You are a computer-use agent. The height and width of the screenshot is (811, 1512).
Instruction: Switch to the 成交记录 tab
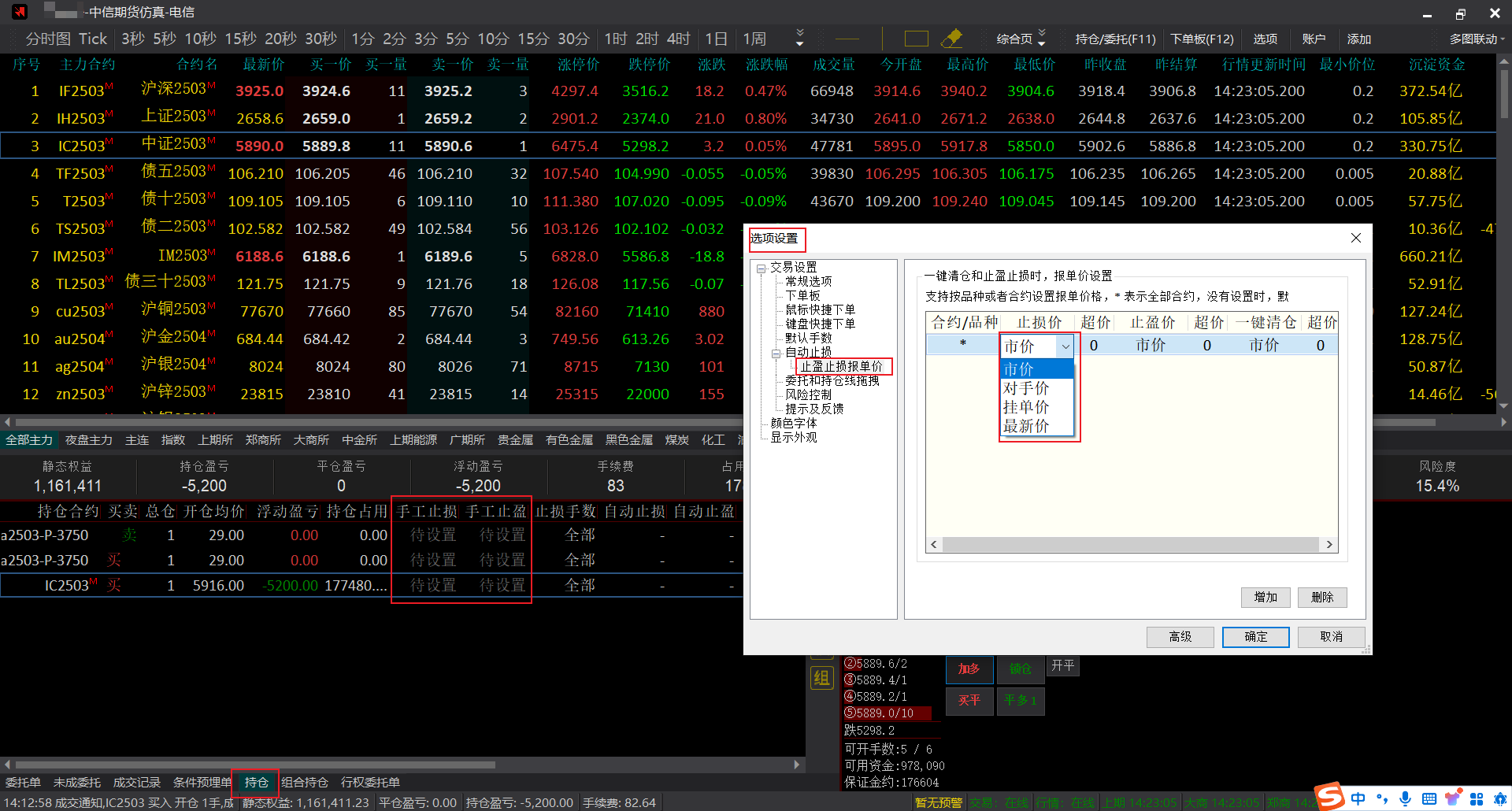[x=136, y=782]
